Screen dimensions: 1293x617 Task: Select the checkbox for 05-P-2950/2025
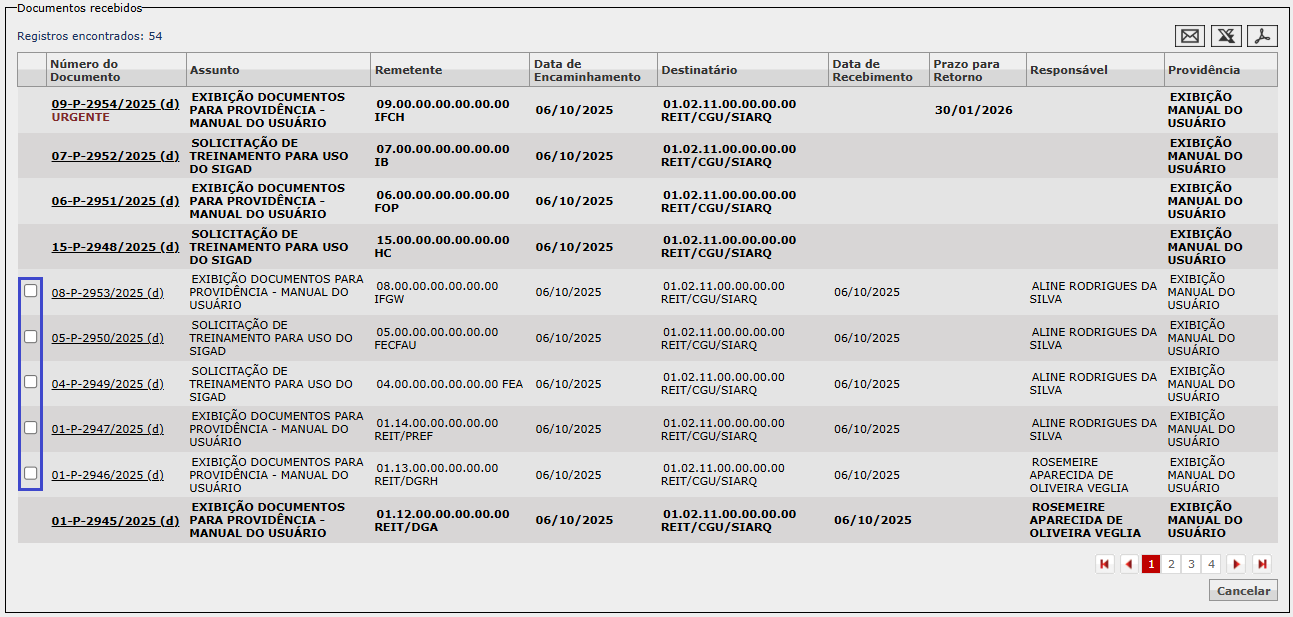tap(31, 336)
